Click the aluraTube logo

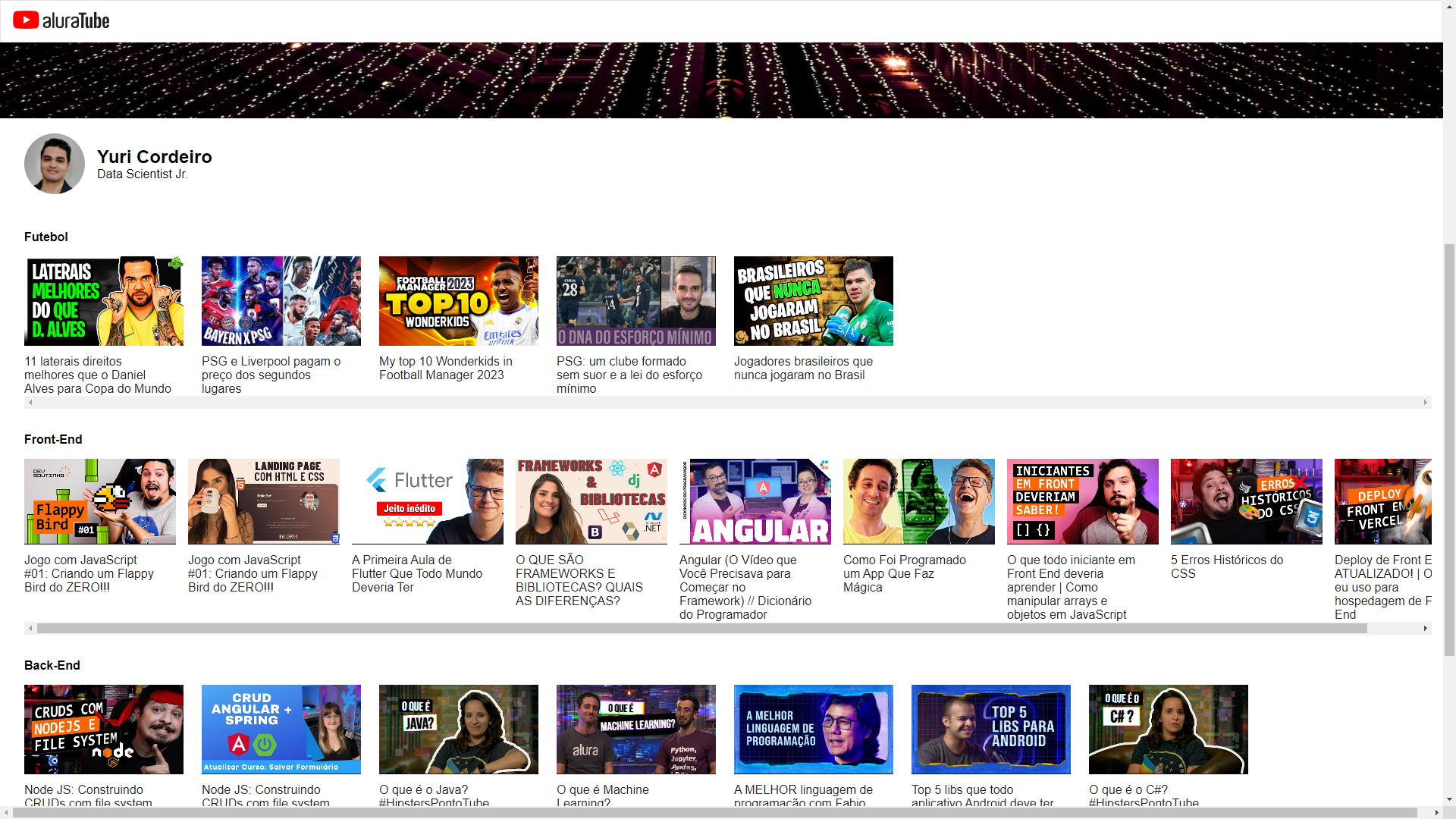point(61,20)
